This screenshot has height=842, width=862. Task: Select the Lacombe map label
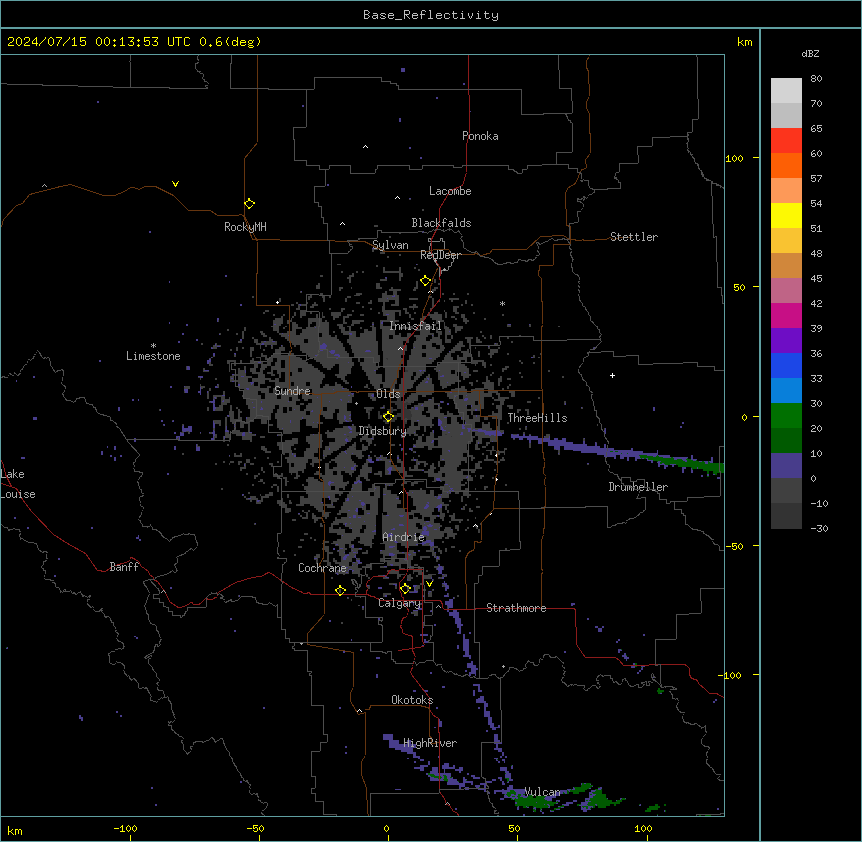[x=450, y=191]
